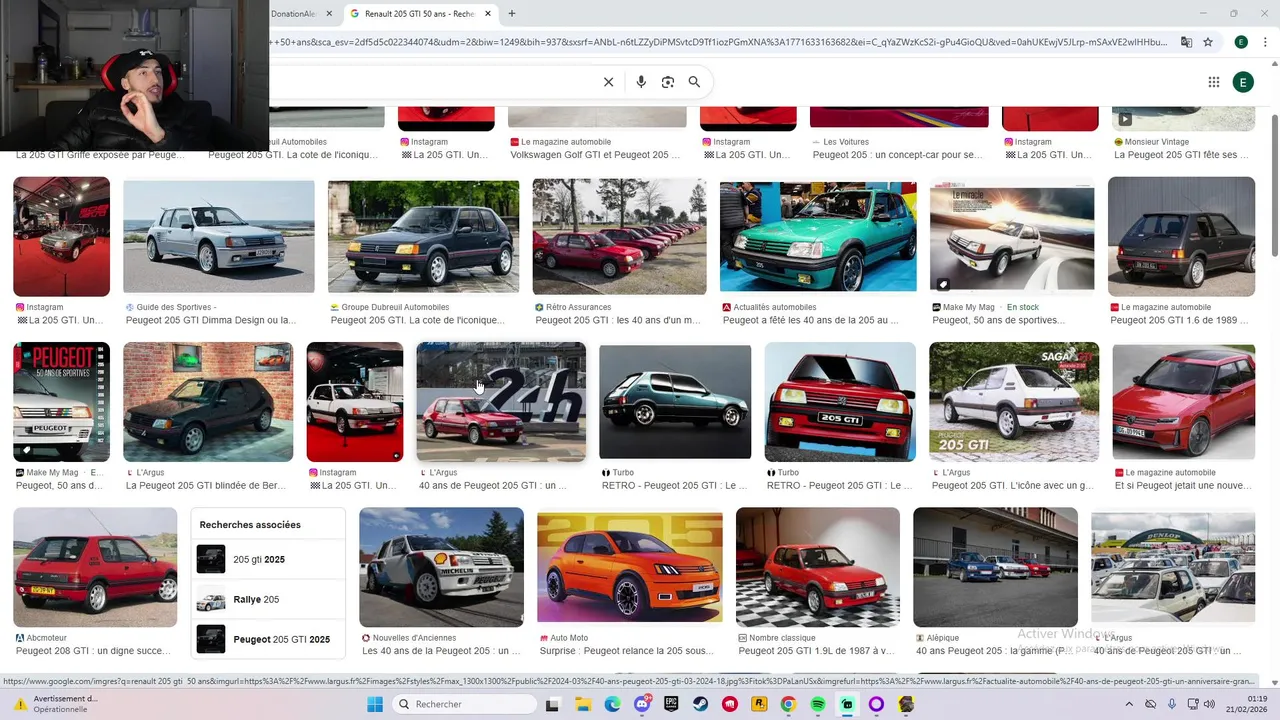1280x720 pixels.
Task: Click the address bar URL
Action: [x=718, y=42]
